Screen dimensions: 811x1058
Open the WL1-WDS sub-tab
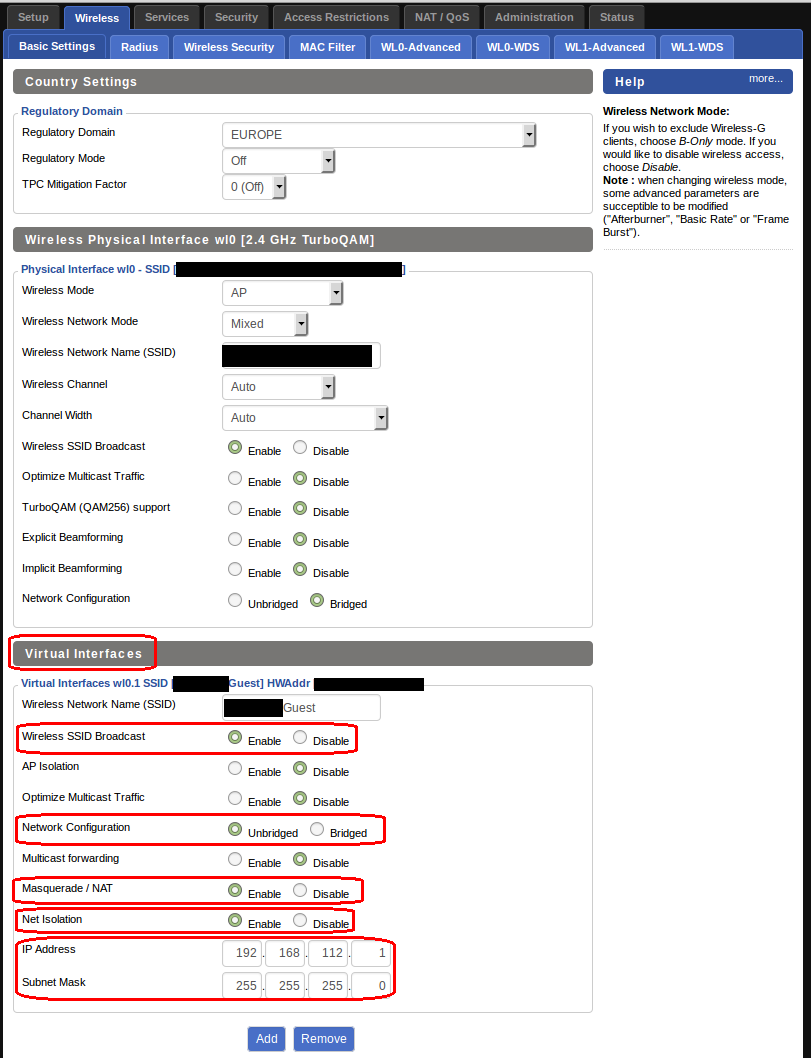click(696, 47)
